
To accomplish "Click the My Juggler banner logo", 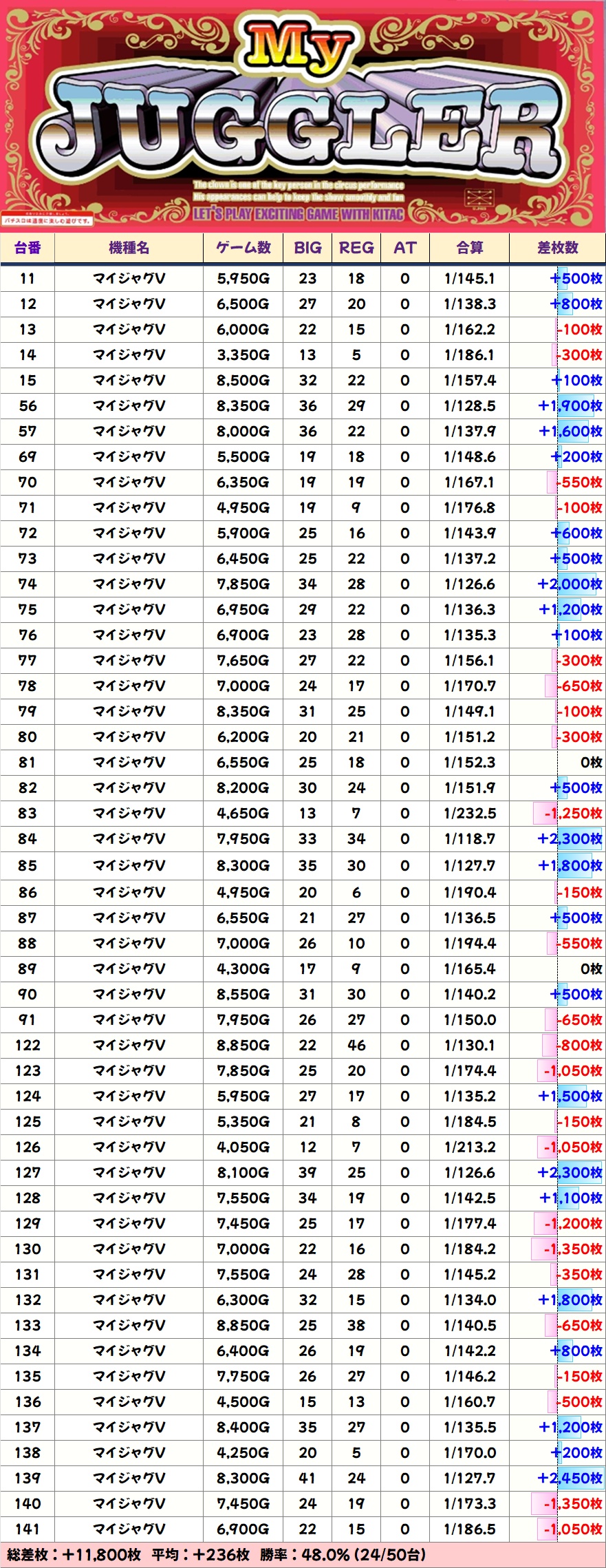I will click(x=303, y=117).
